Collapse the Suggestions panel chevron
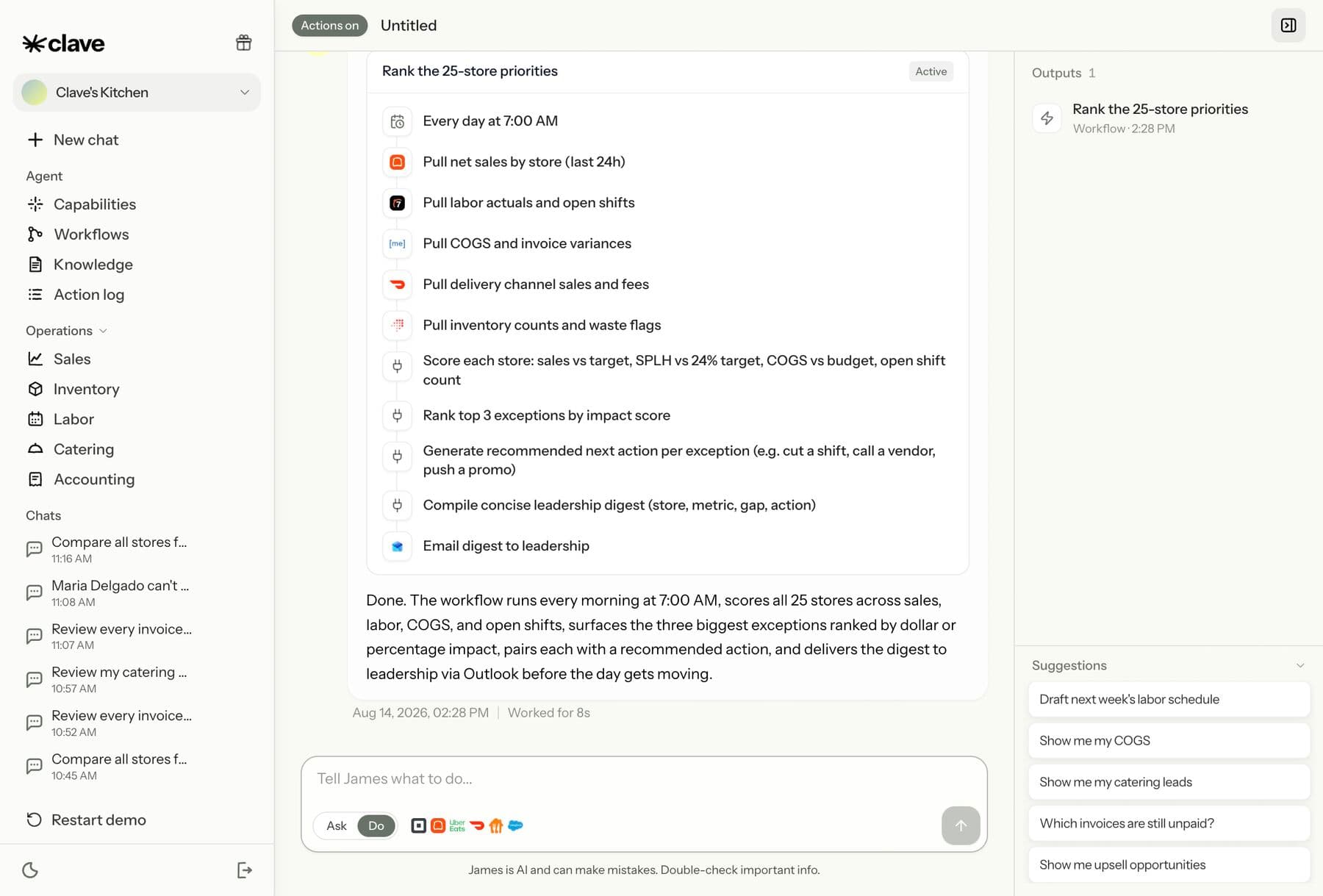Screen dimensions: 1323x896 tap(1300, 665)
